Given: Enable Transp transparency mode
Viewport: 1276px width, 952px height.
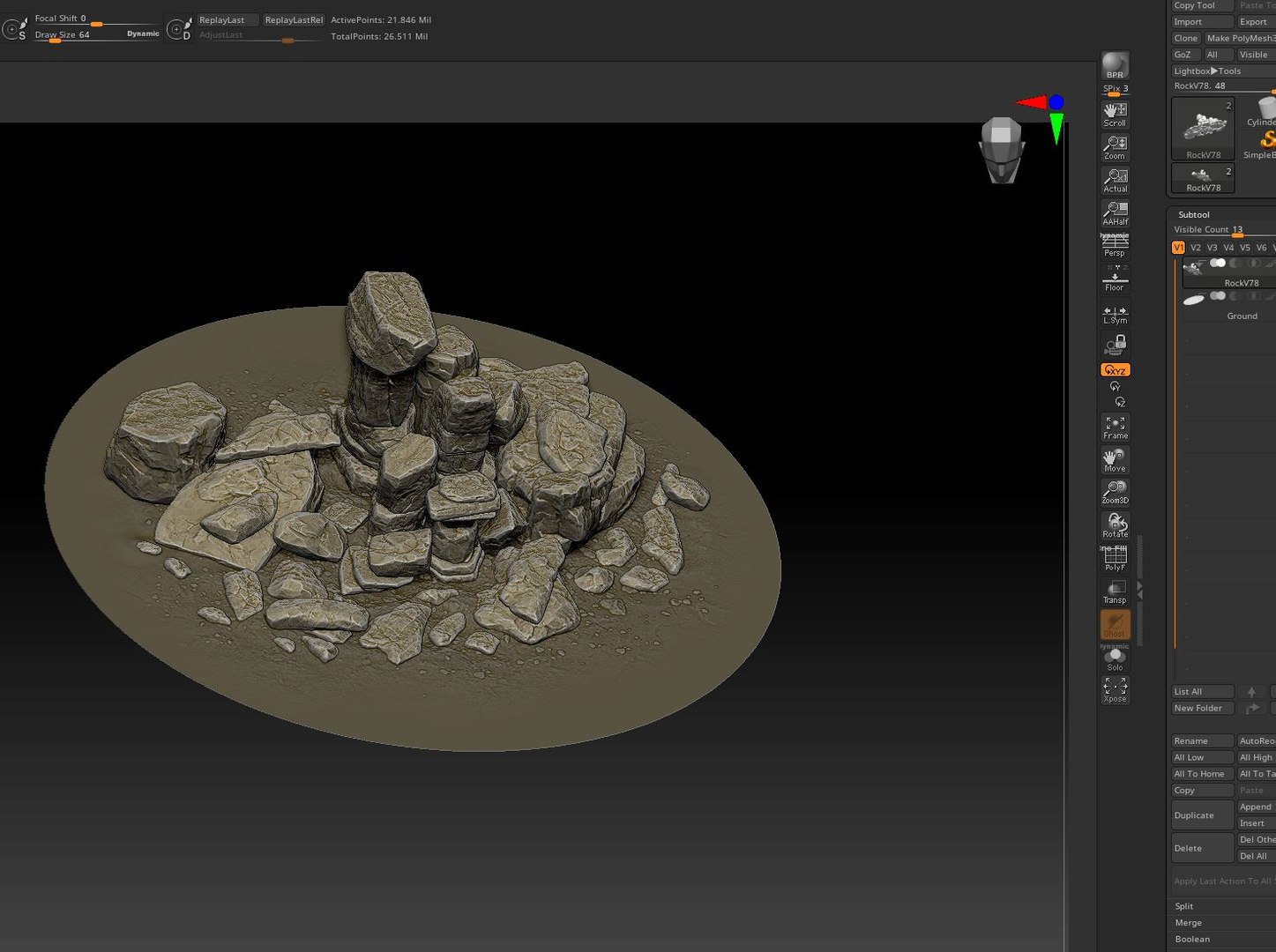Looking at the screenshot, I should click(x=1115, y=591).
